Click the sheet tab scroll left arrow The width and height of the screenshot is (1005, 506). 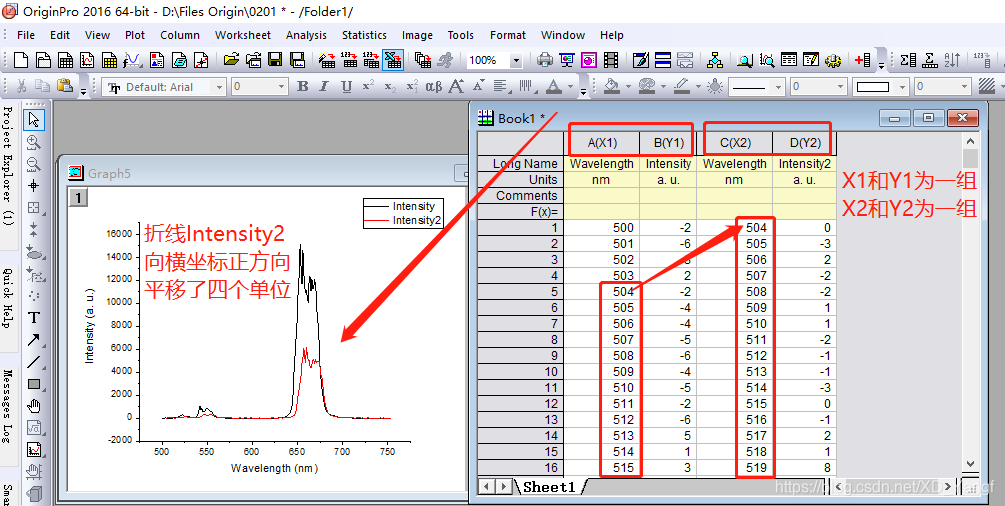487,487
